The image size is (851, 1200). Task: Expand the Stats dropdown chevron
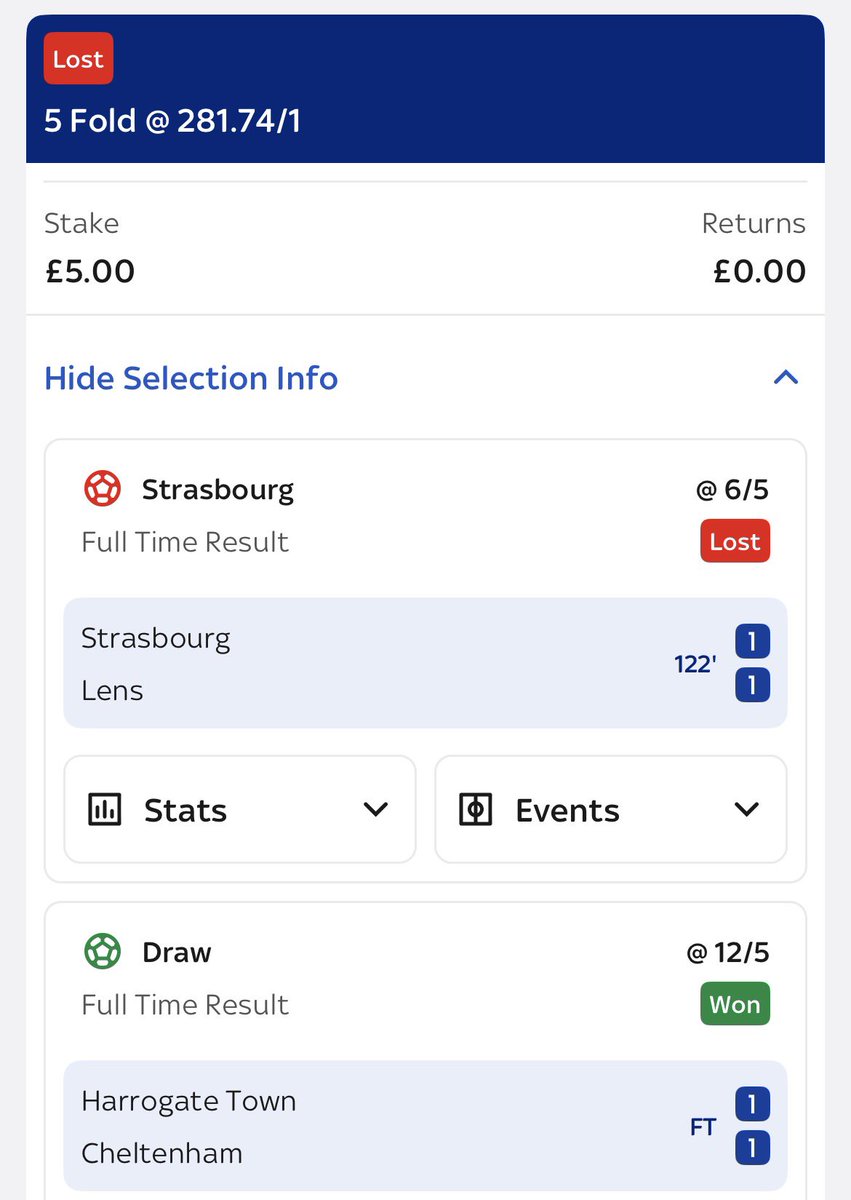(375, 810)
